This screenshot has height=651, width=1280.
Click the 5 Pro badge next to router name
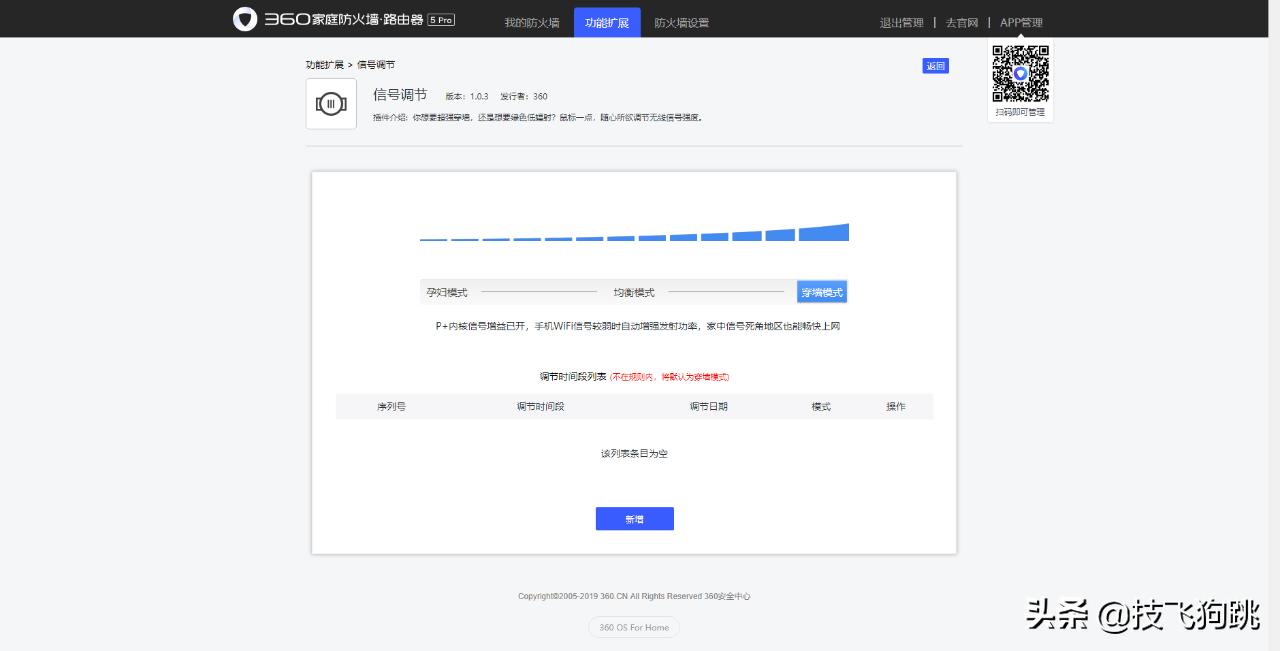[440, 19]
